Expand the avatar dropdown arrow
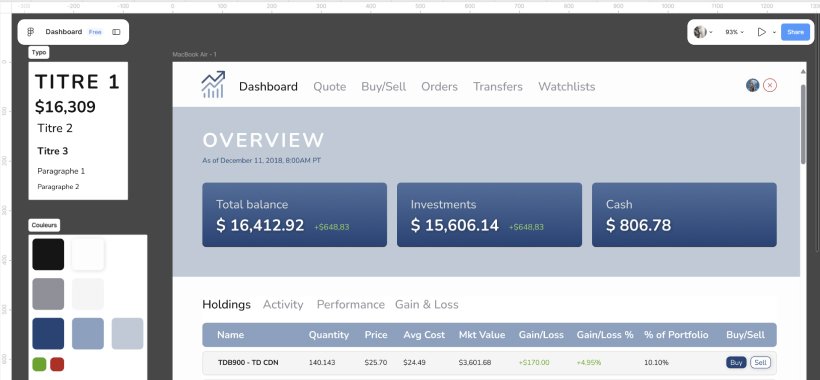Image resolution: width=820 pixels, height=380 pixels. tap(711, 32)
